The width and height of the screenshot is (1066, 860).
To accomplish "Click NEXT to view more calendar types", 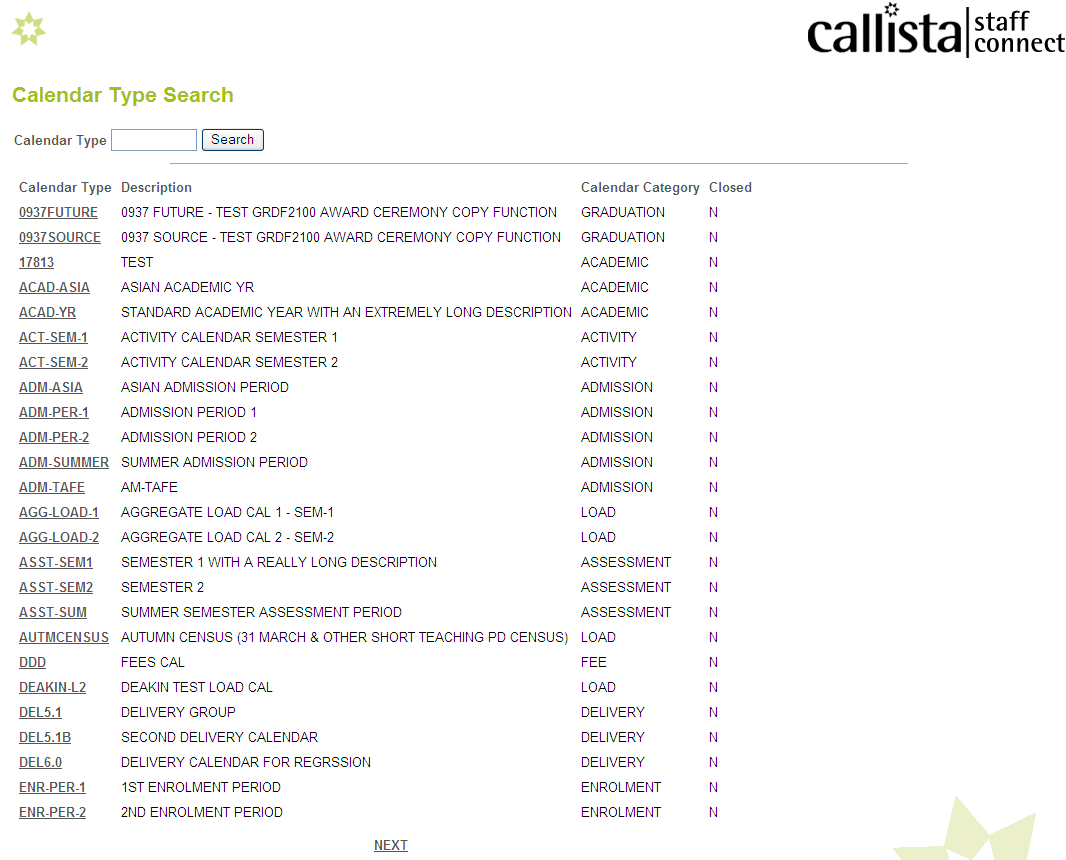I will click(x=390, y=845).
